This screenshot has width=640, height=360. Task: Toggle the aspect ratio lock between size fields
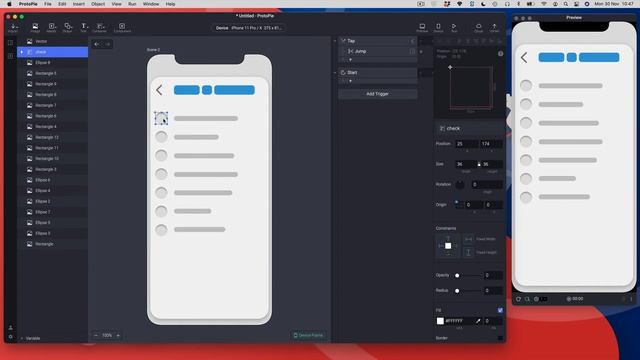pyautogui.click(x=479, y=164)
